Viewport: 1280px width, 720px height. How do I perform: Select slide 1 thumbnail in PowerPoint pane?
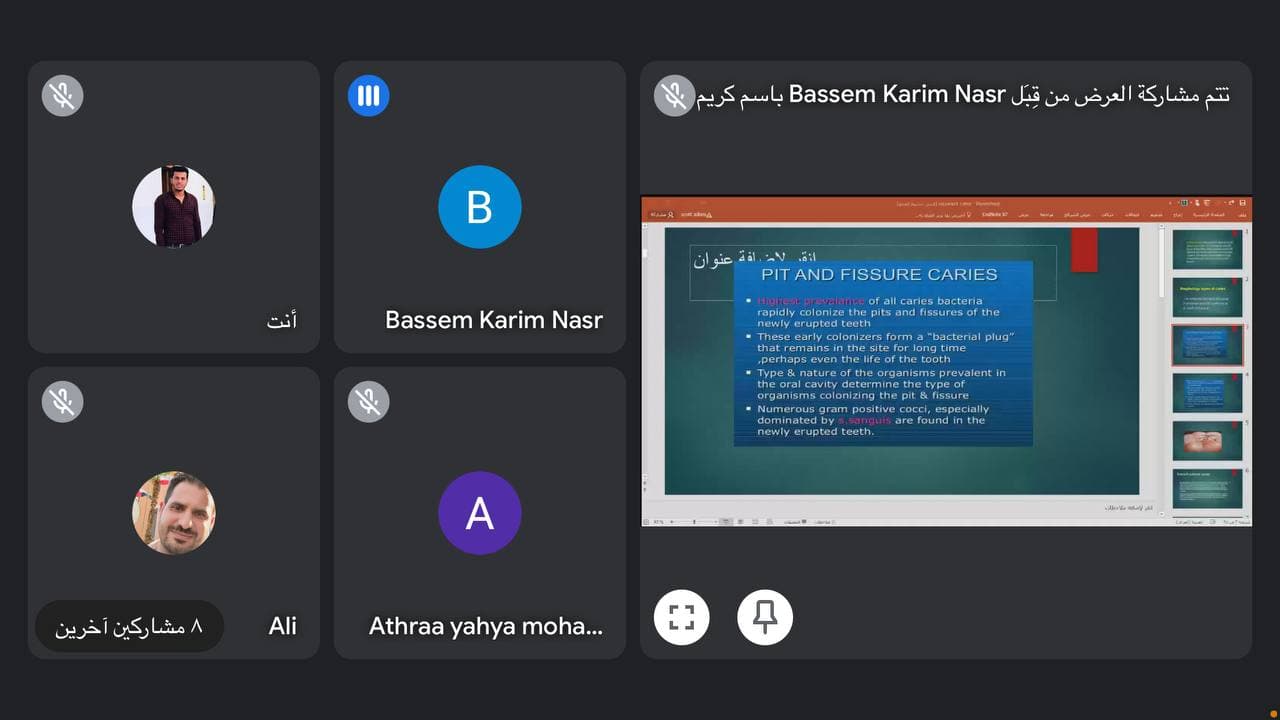1207,250
